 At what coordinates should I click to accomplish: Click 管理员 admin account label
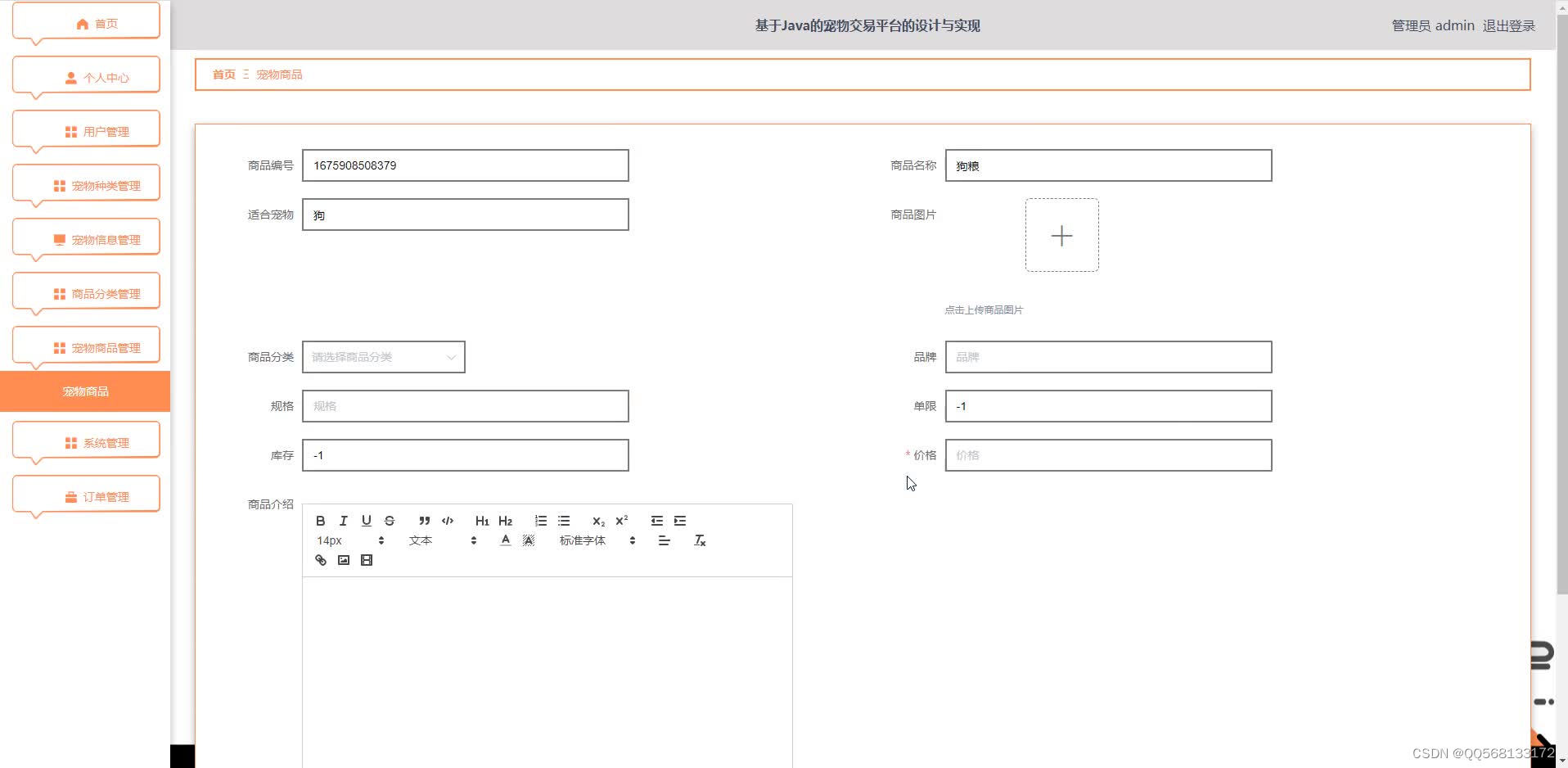click(x=1433, y=25)
